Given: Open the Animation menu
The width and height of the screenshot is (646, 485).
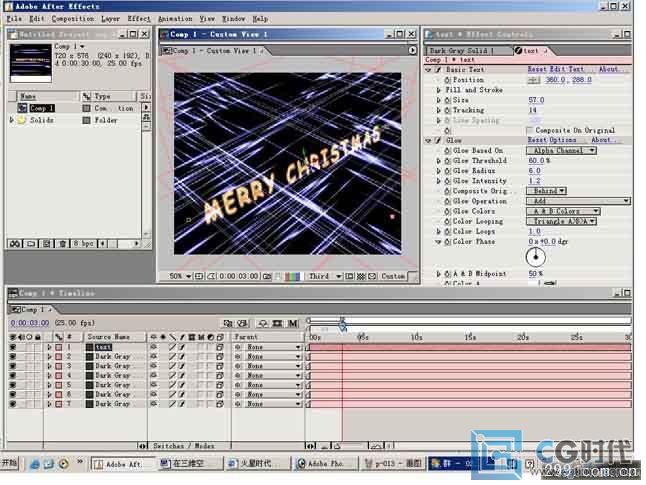Looking at the screenshot, I should pyautogui.click(x=175, y=19).
